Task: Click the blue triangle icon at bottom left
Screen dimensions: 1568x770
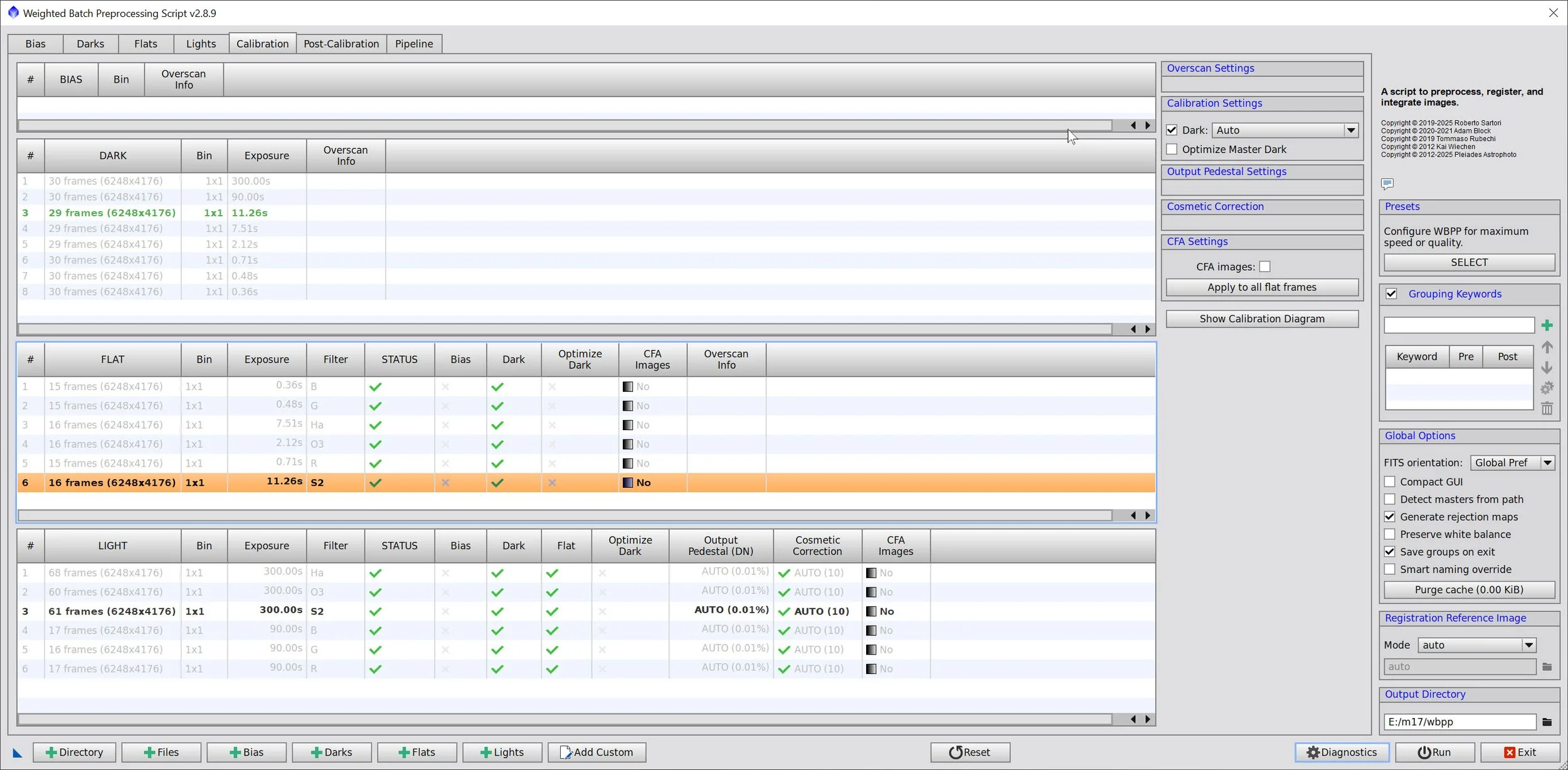Action: 17,753
